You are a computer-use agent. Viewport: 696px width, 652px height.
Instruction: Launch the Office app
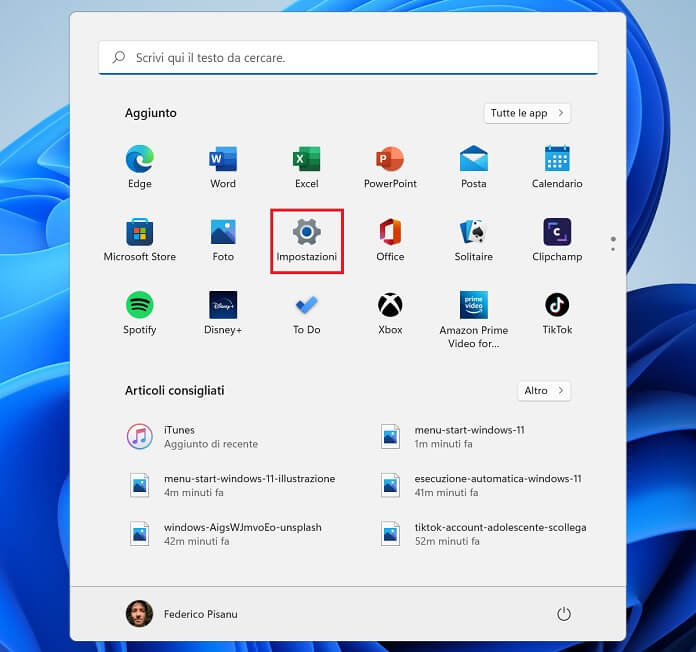point(390,241)
